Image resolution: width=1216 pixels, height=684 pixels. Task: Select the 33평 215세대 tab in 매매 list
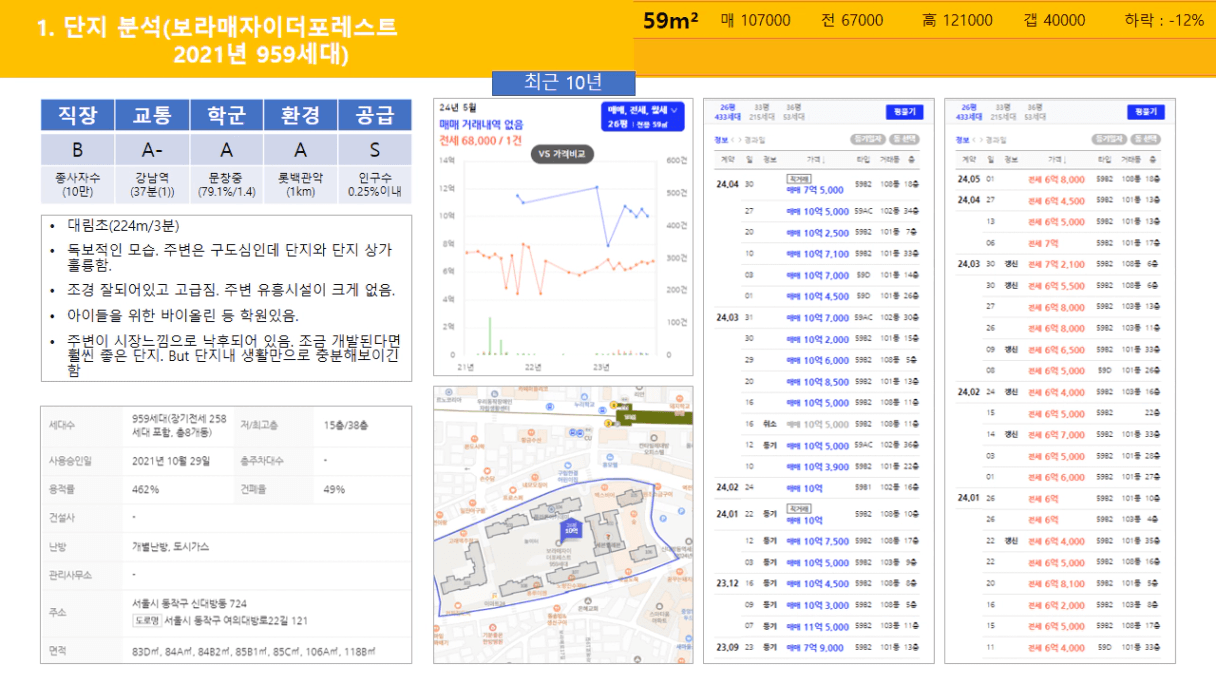pyautogui.click(x=762, y=112)
